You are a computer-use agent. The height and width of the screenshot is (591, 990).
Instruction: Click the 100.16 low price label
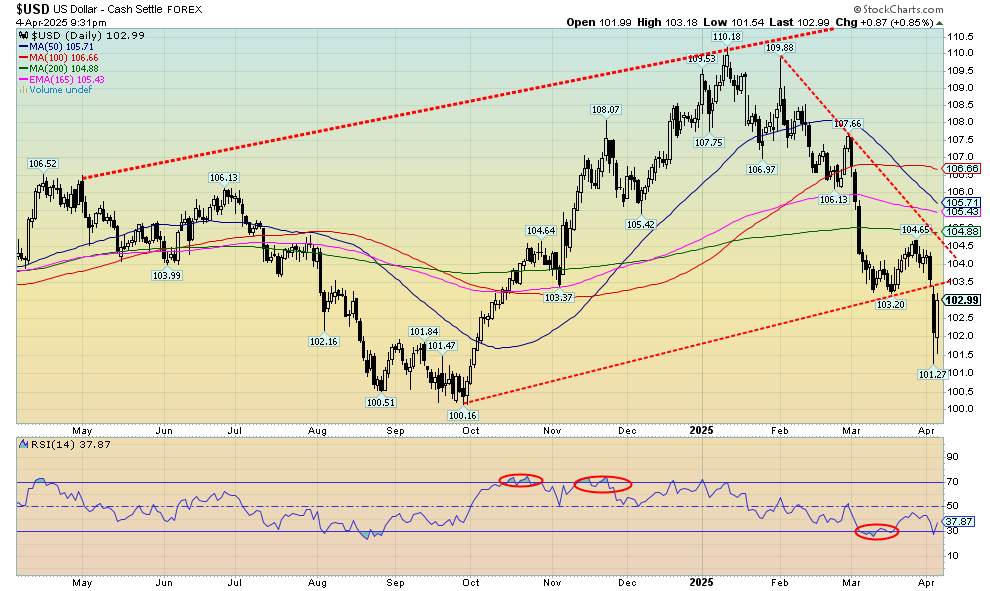(462, 414)
